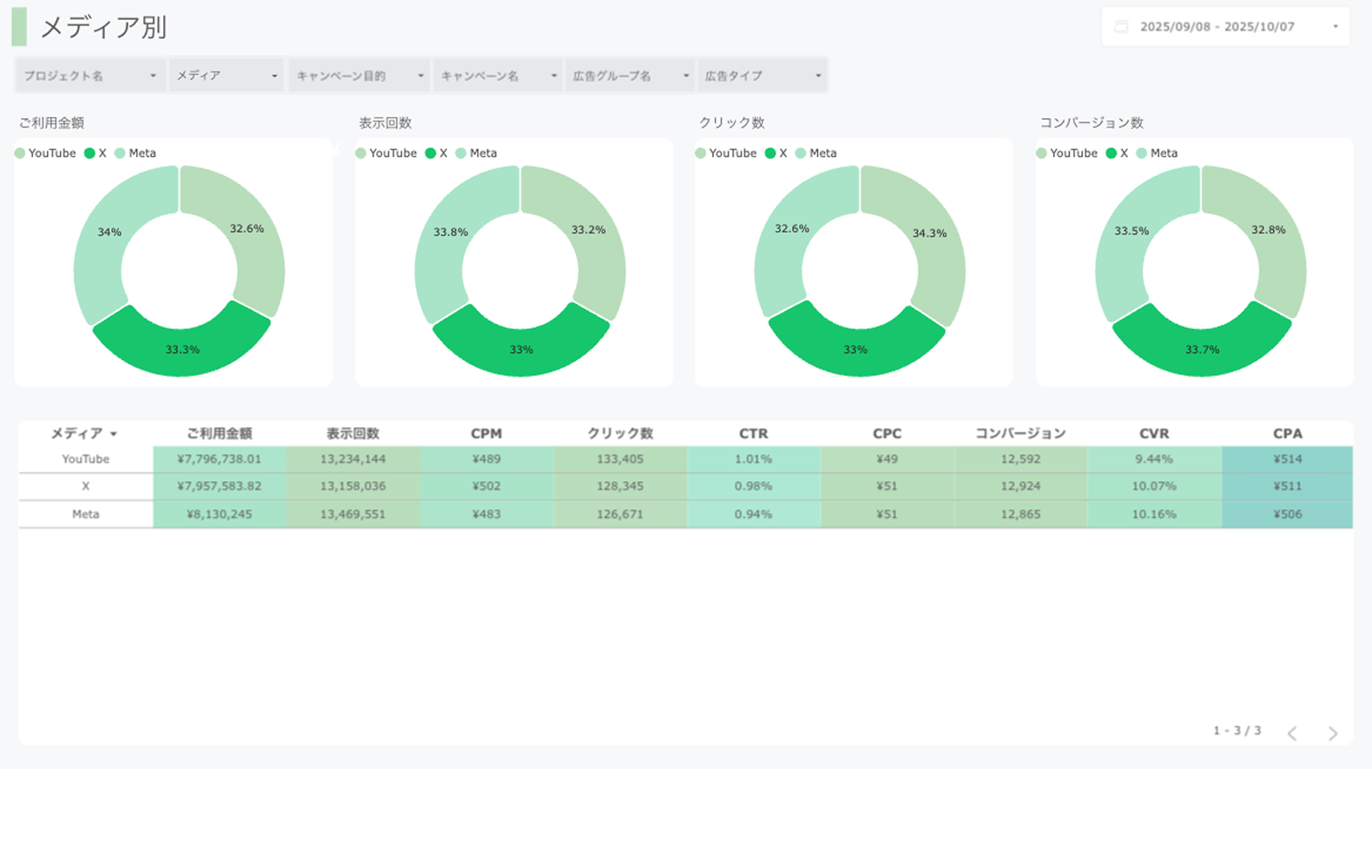
Task: Open the キャンペーン名 filter dropdown
Action: [x=498, y=76]
